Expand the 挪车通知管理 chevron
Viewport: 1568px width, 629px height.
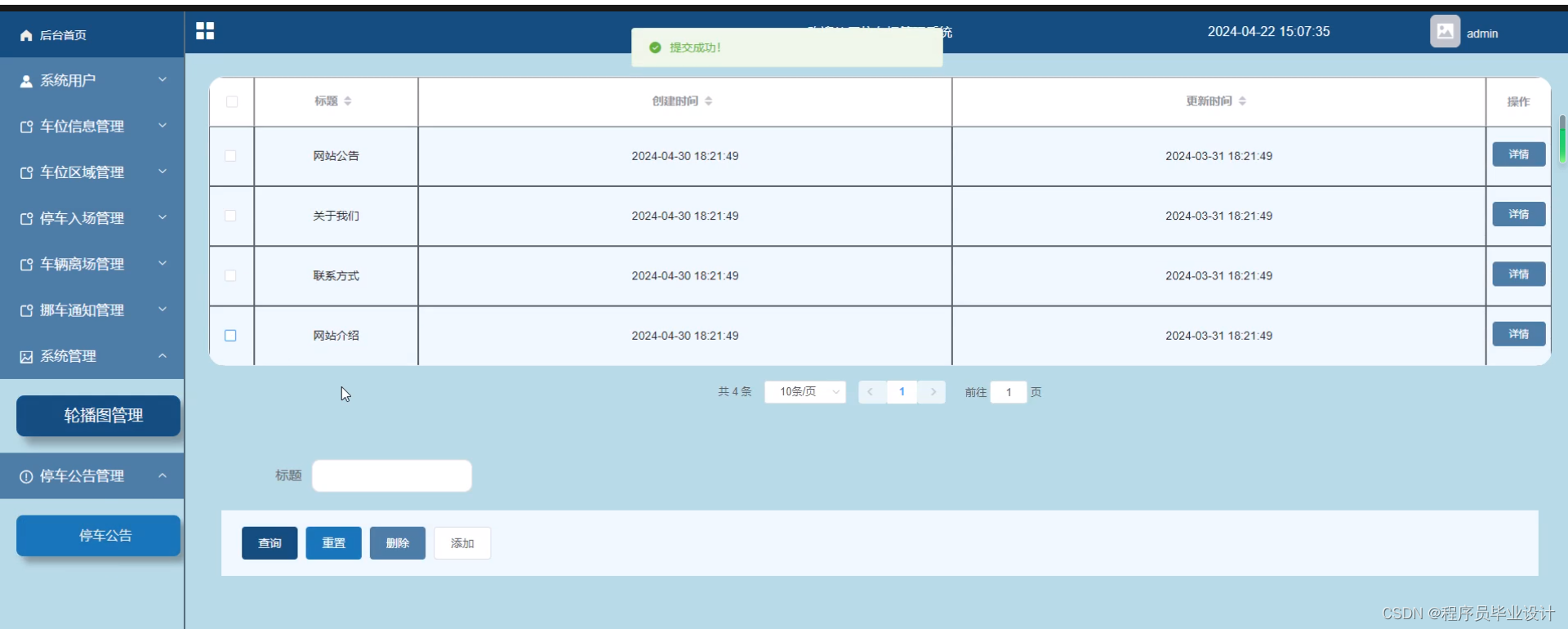163,310
